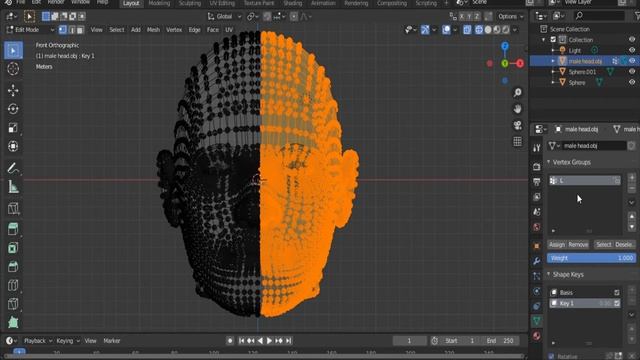Click the viewport zoom magnifier icon
The image size is (640, 360).
click(518, 93)
